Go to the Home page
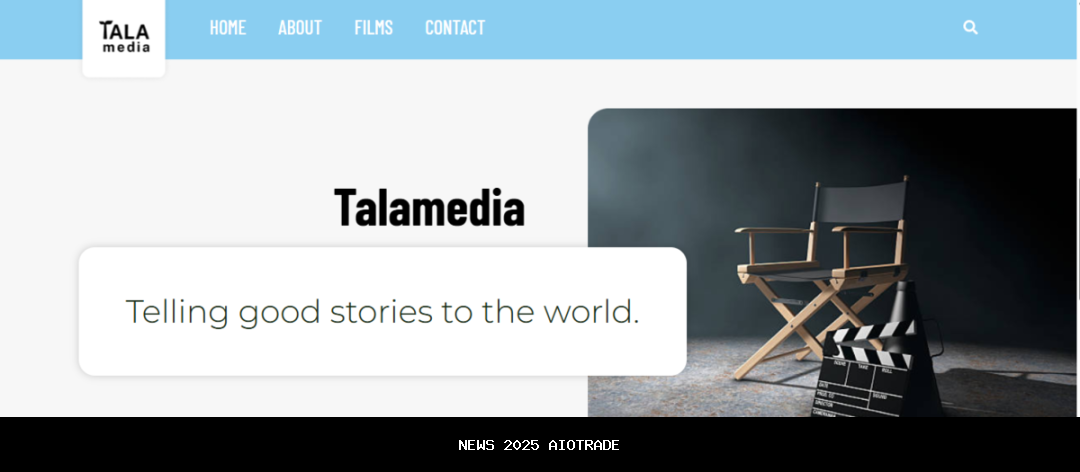Screen dimensions: 1080x472 click(x=228, y=28)
